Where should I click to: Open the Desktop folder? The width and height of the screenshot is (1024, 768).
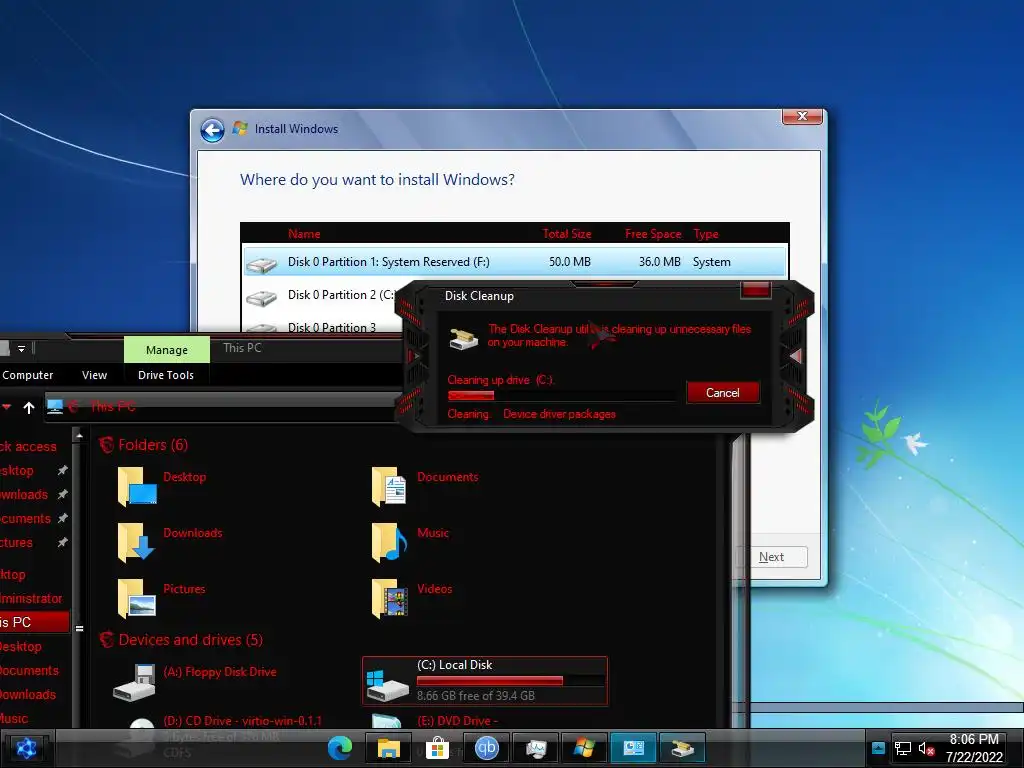(x=162, y=487)
